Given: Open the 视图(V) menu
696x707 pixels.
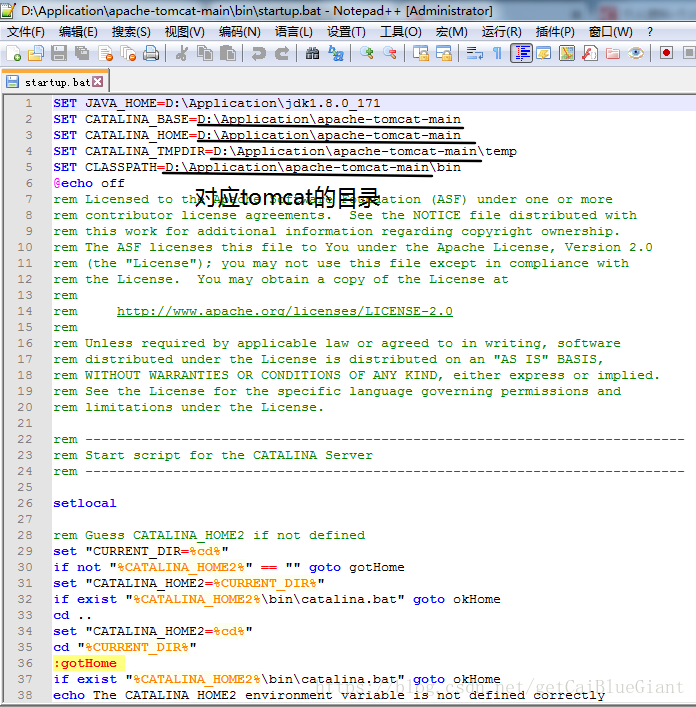Looking at the screenshot, I should point(184,32).
